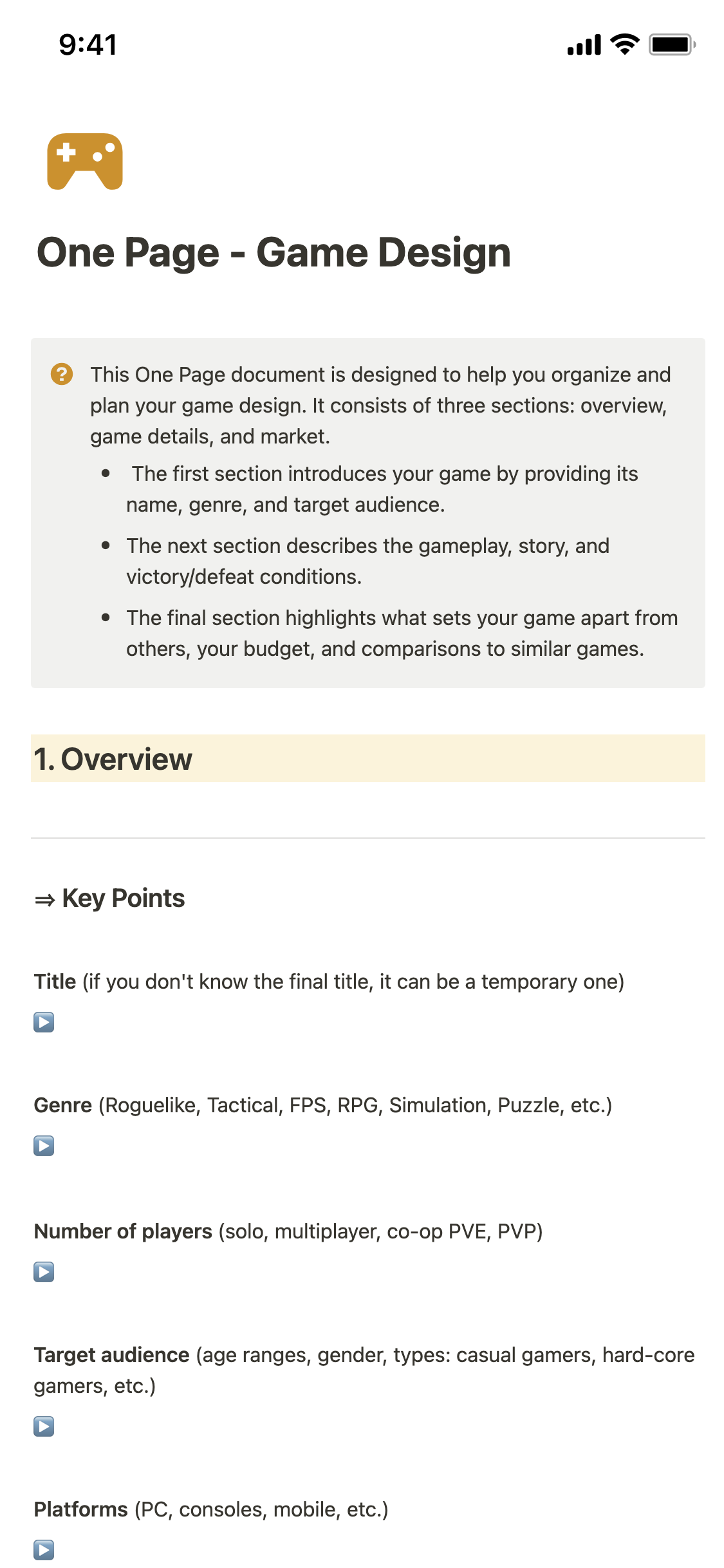Tap the Genre description line

[322, 1105]
